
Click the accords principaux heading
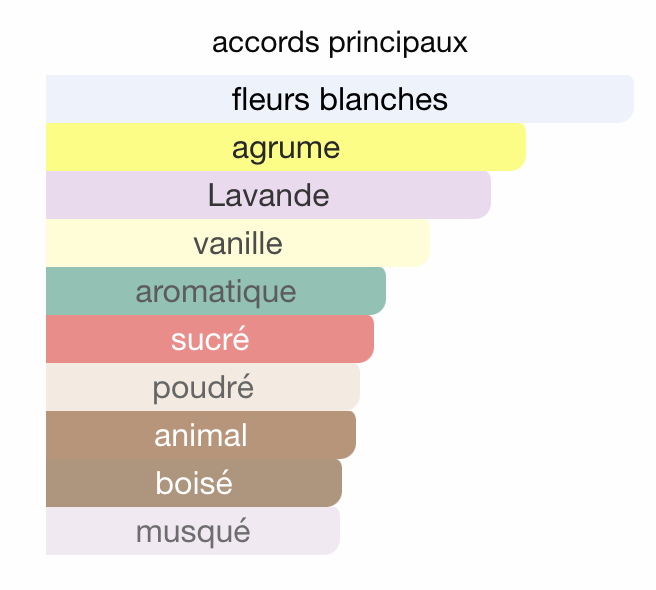coord(340,43)
